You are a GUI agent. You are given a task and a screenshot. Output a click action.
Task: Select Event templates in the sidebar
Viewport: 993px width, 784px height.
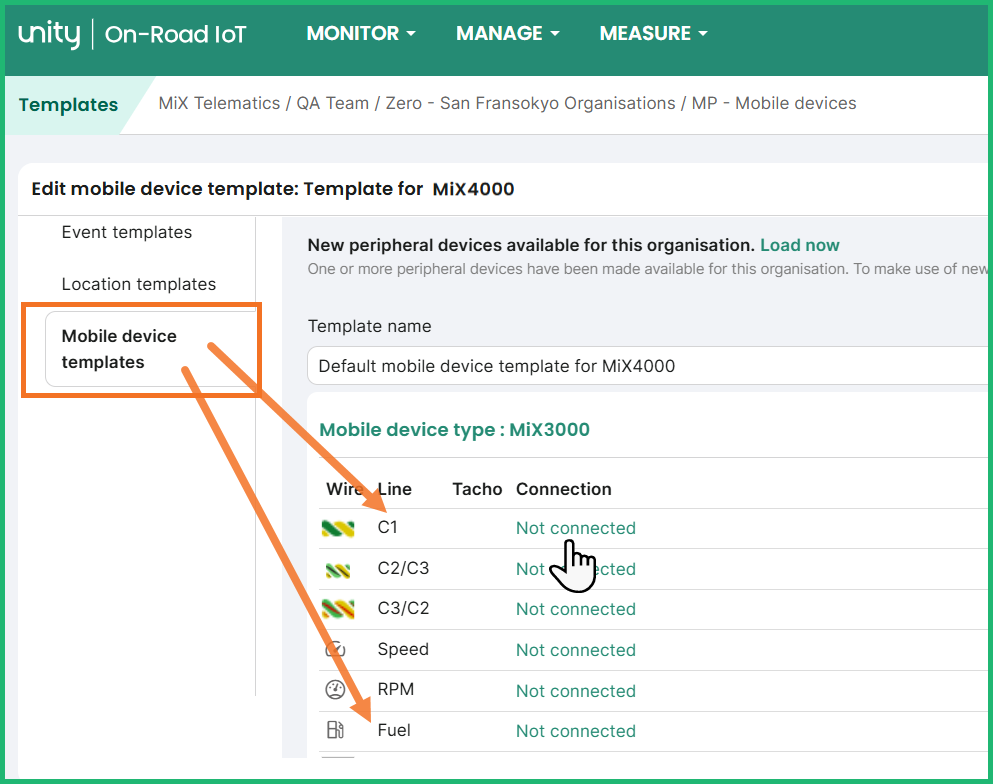(127, 232)
